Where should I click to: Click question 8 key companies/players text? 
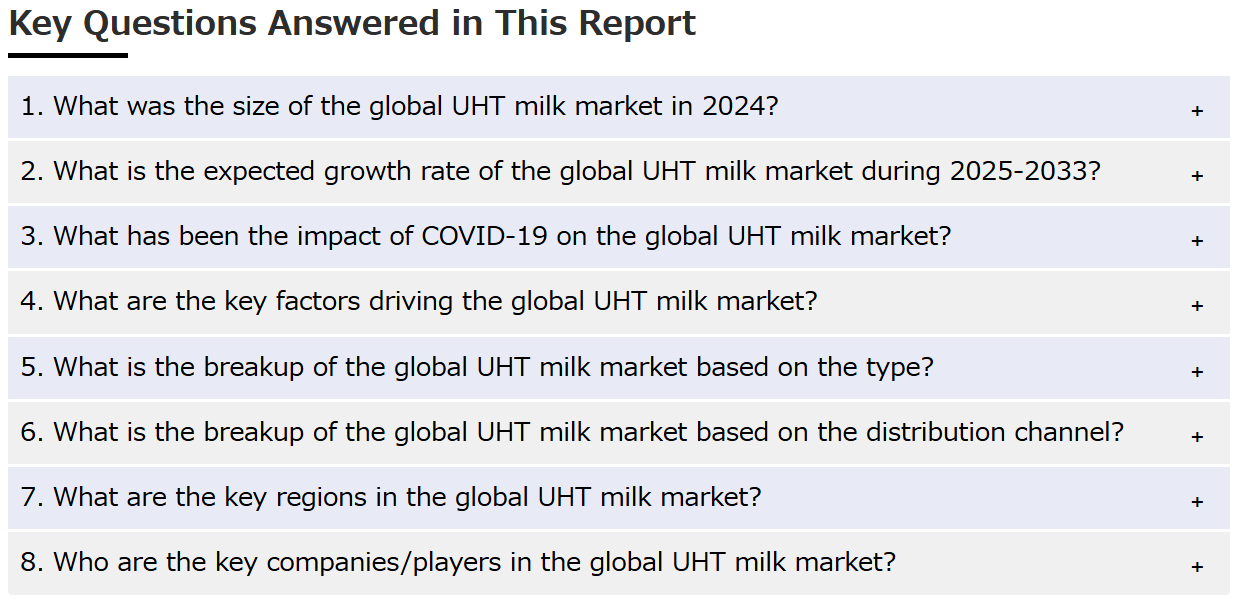pos(458,562)
